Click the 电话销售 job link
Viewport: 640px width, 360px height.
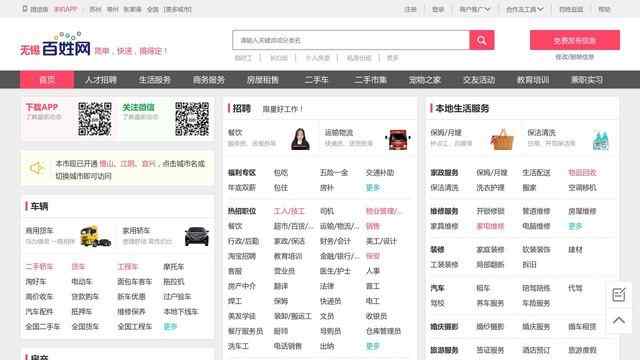288,346
